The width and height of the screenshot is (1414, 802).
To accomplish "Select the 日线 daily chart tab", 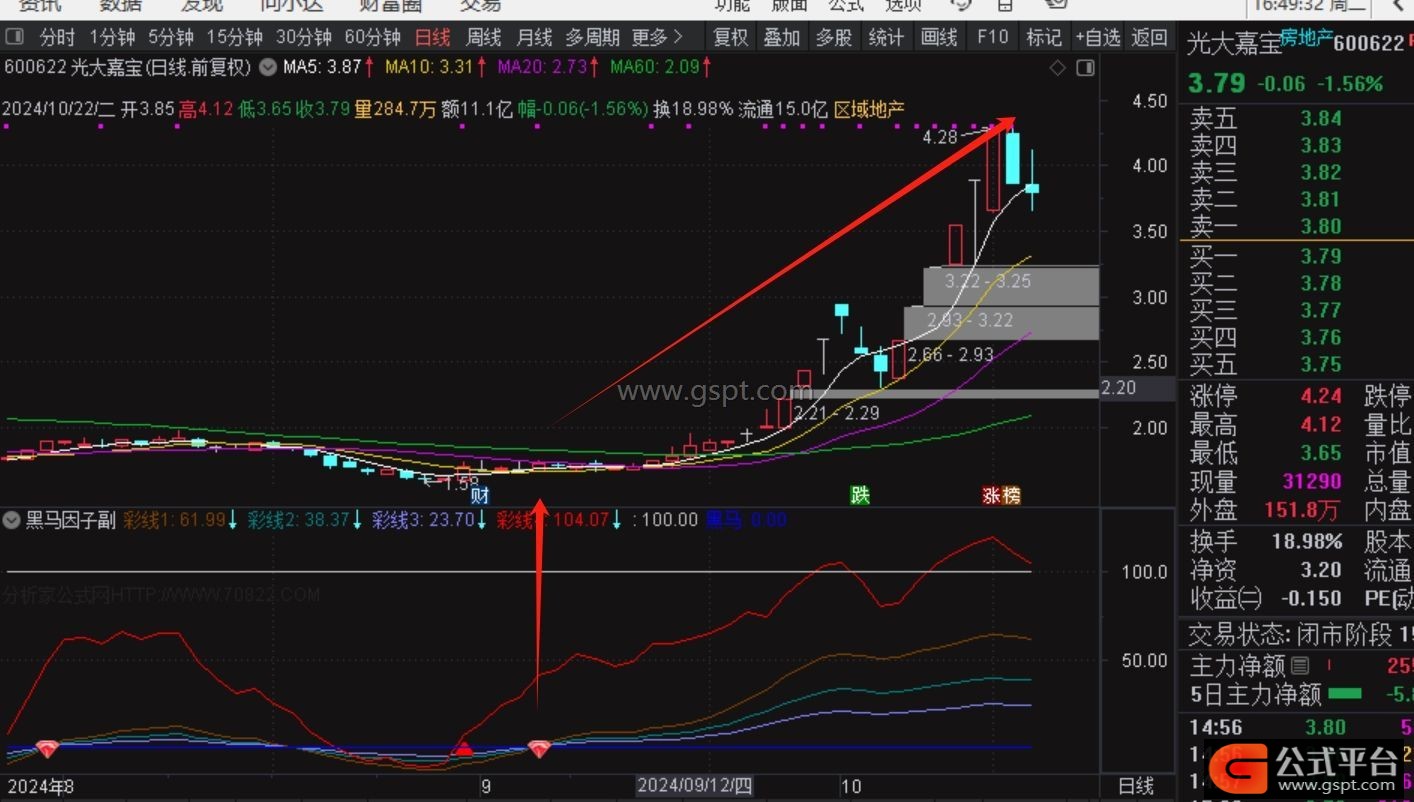I will [432, 38].
